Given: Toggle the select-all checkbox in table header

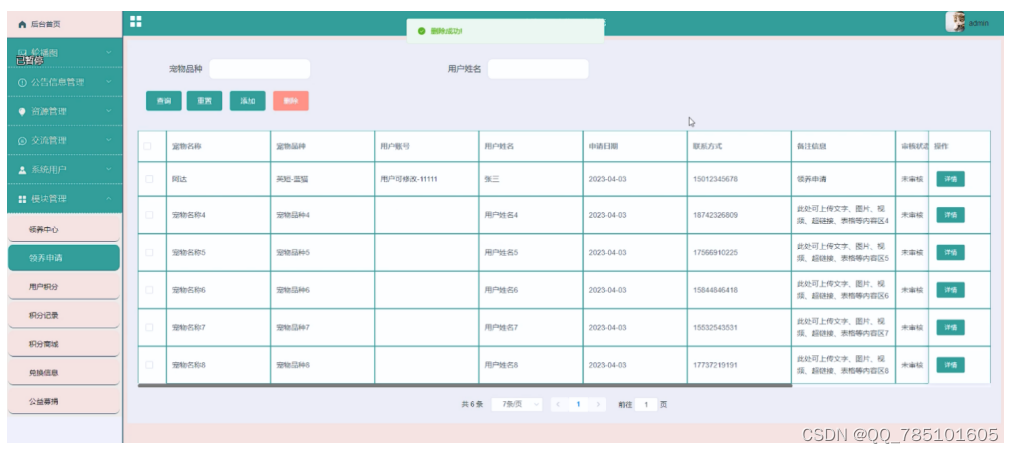Looking at the screenshot, I should [148, 146].
